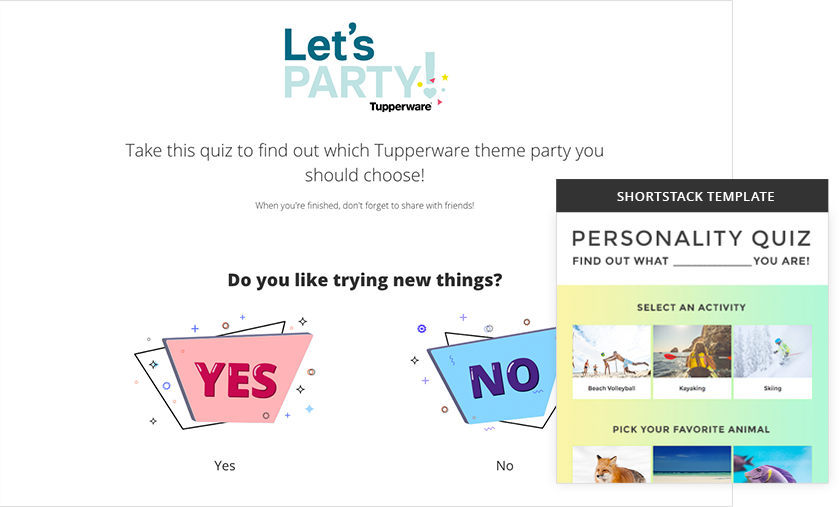
Task: Pick the purple fish animal image
Action: [x=772, y=464]
